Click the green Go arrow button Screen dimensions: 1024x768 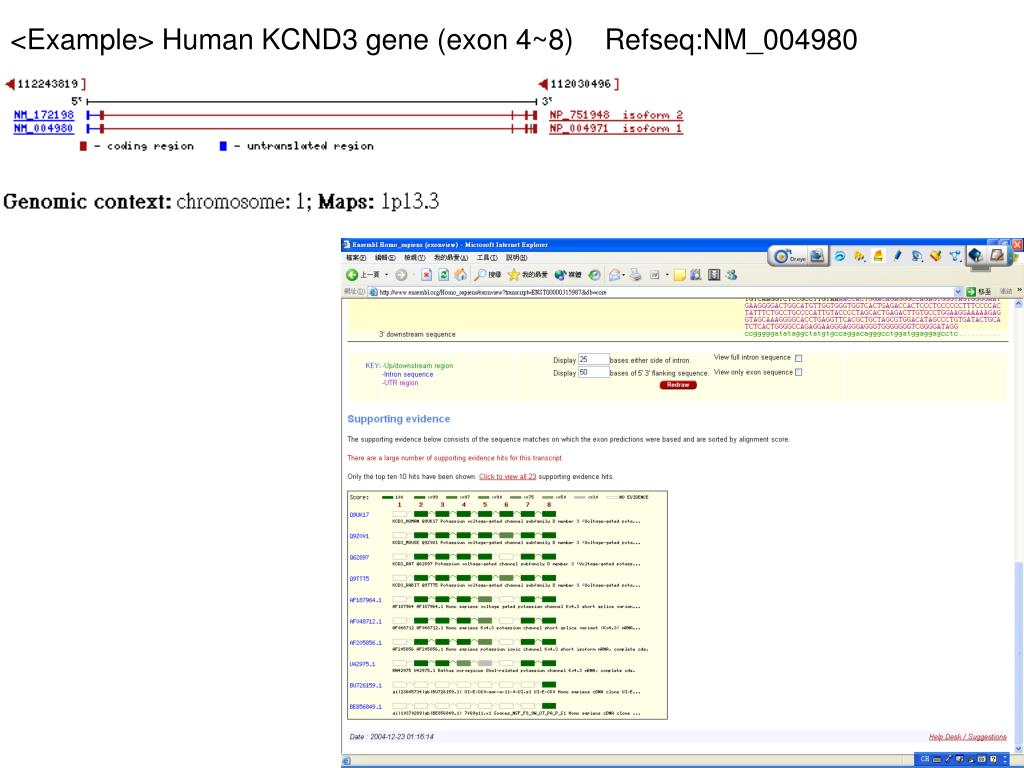[x=971, y=291]
